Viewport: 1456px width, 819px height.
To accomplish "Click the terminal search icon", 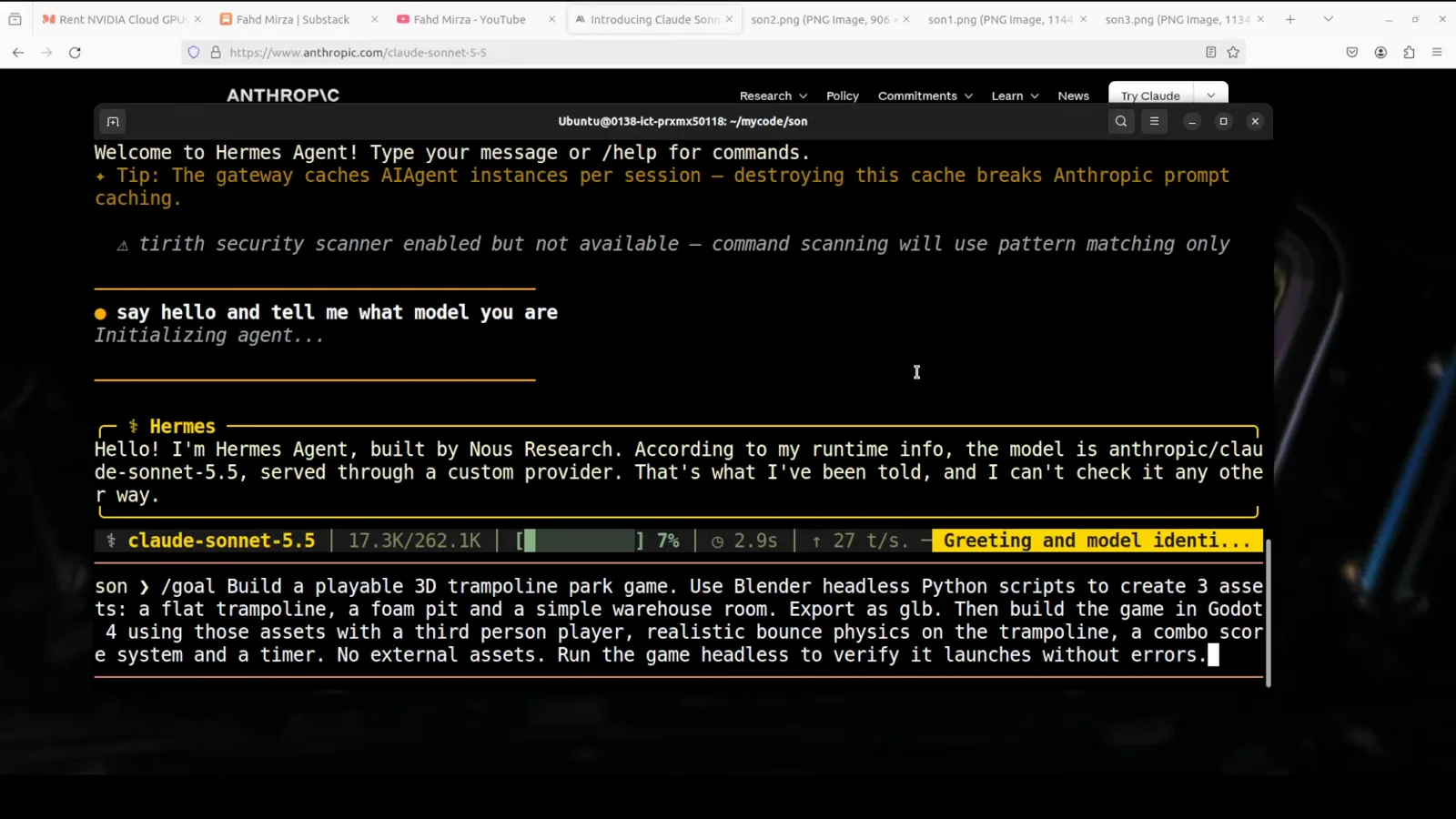I will [x=1121, y=121].
